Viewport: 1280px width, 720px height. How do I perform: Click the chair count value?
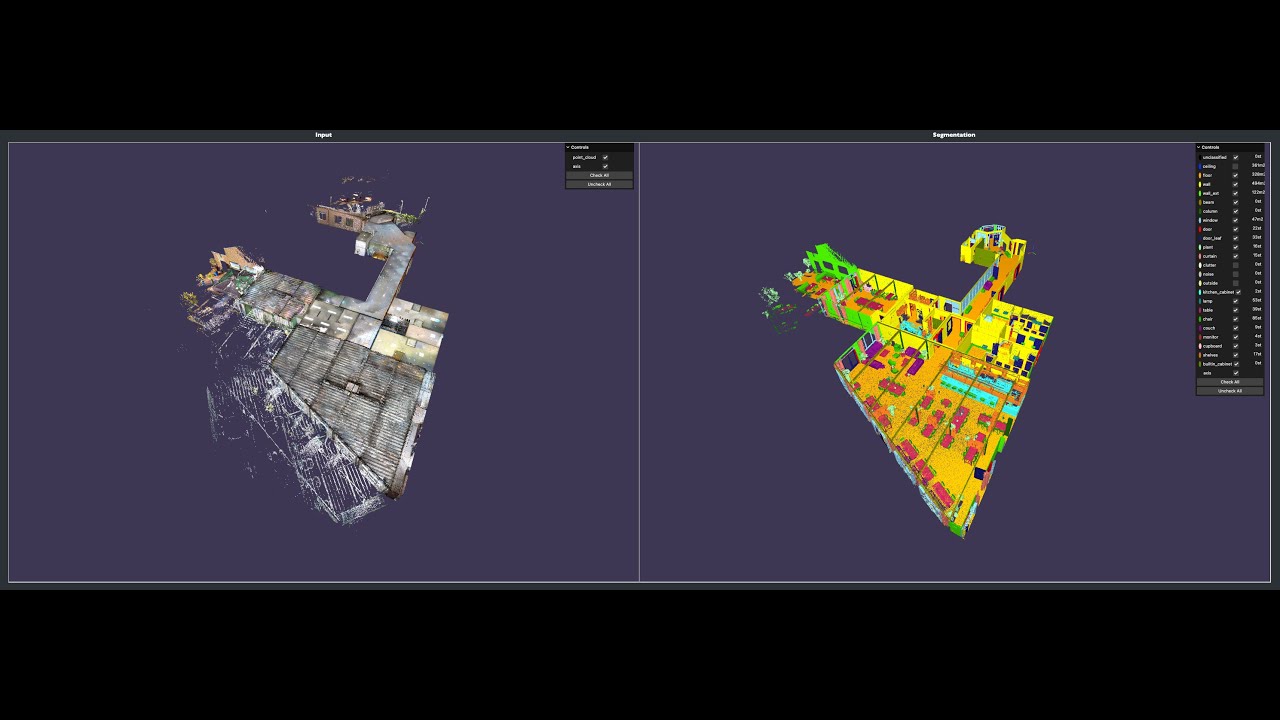(x=1258, y=319)
